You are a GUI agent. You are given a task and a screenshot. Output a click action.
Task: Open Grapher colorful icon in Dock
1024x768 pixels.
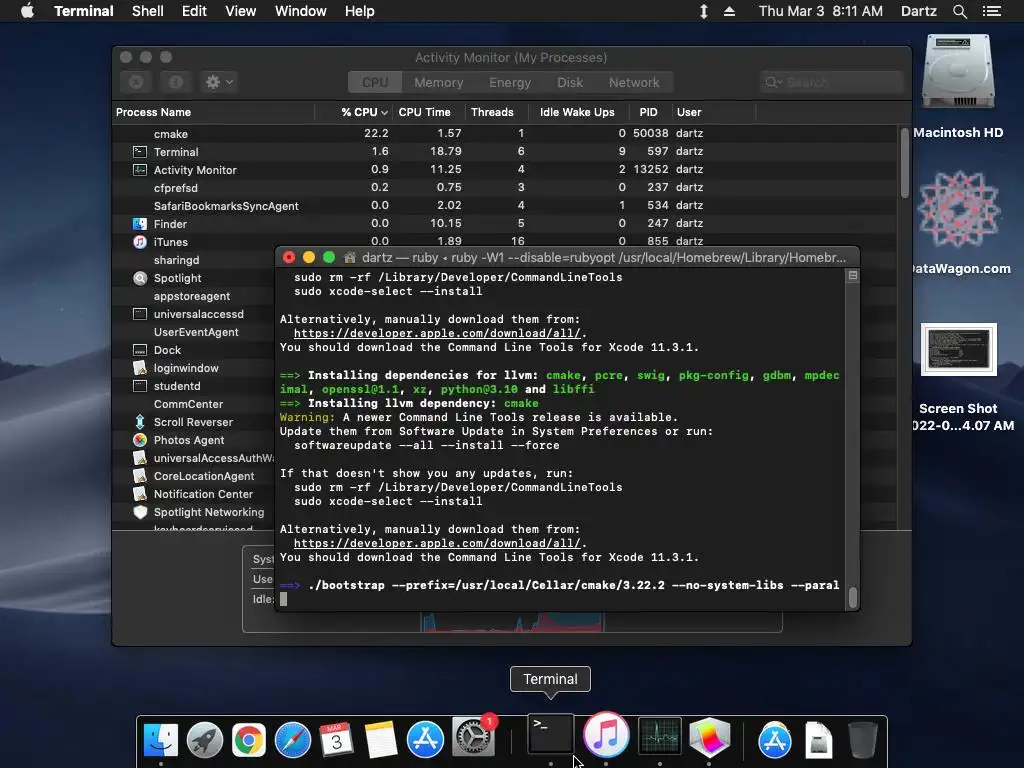click(x=709, y=739)
